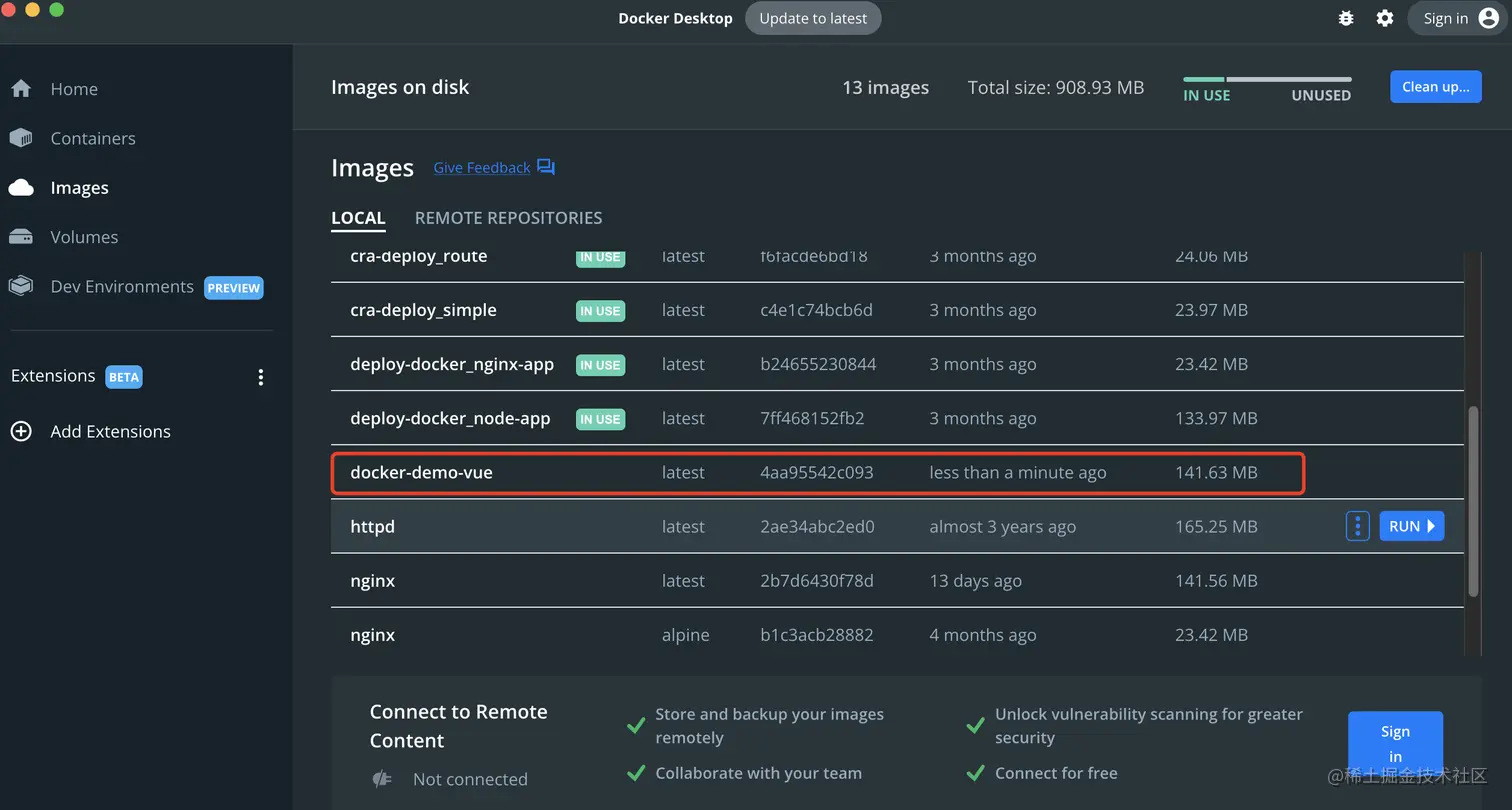Click '13 days ago' created text
This screenshot has height=810, width=1512.
(976, 580)
